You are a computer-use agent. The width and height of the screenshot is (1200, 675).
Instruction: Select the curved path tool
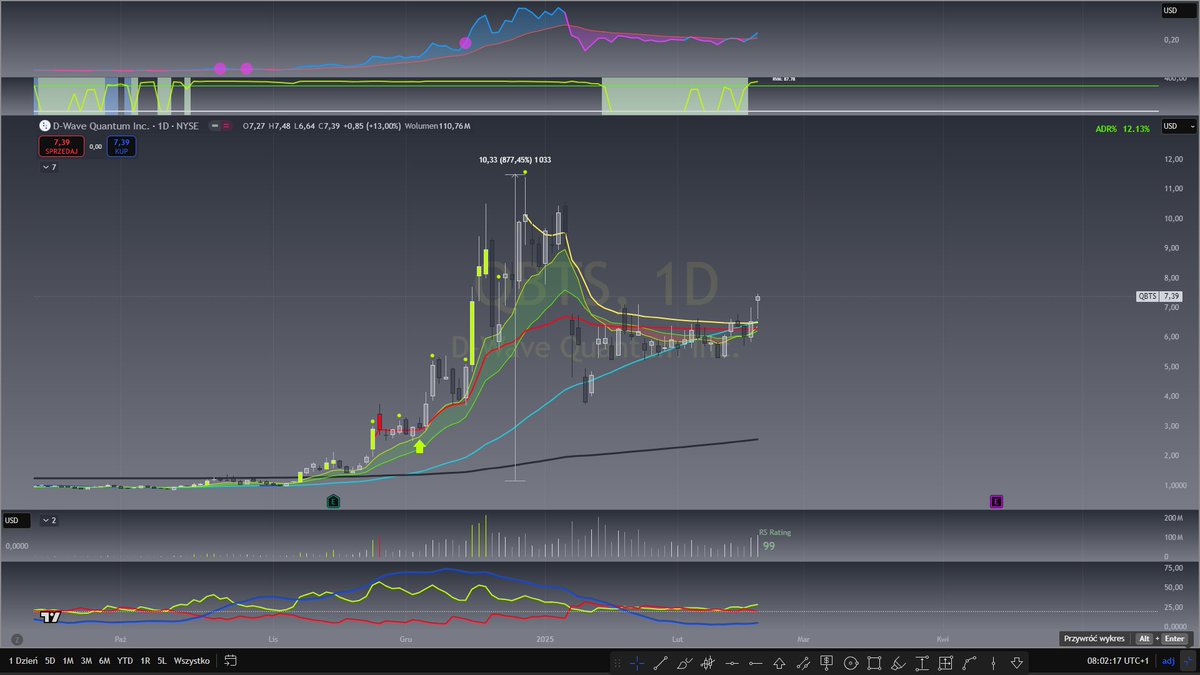point(969,663)
